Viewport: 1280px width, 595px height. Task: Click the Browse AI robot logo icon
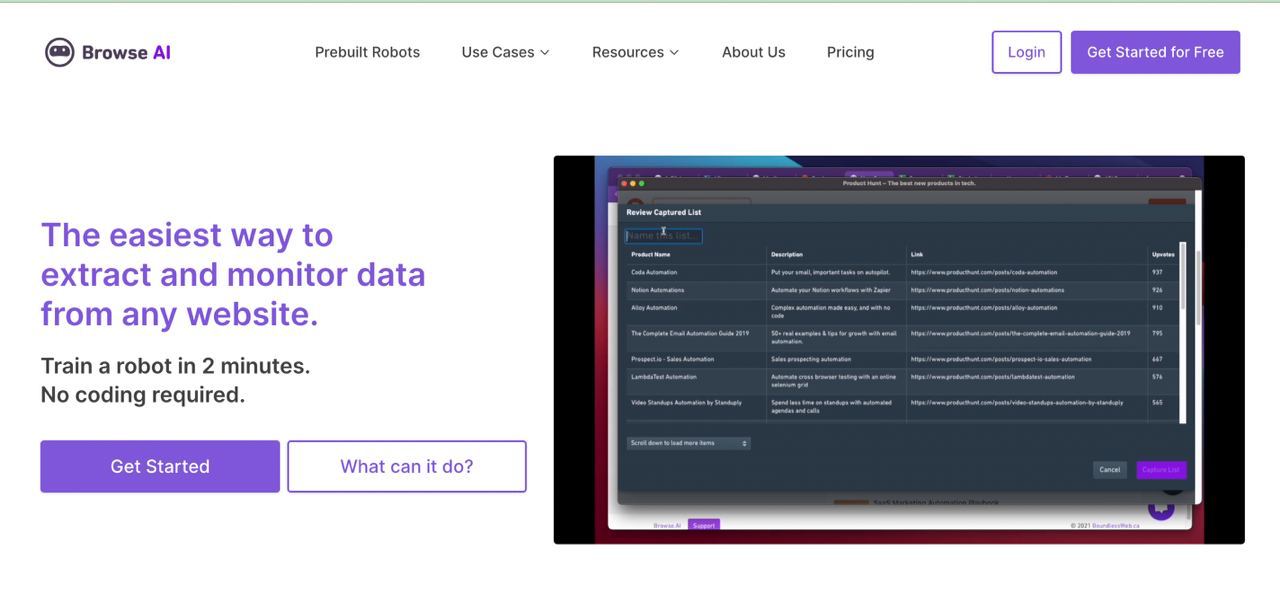(x=60, y=52)
